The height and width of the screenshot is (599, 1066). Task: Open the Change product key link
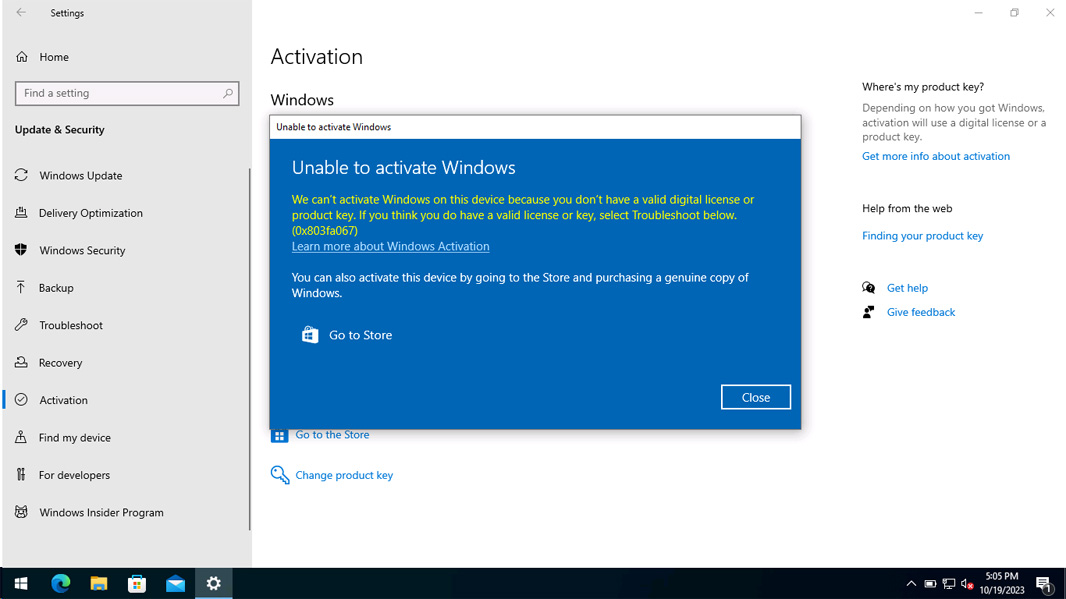pos(344,475)
